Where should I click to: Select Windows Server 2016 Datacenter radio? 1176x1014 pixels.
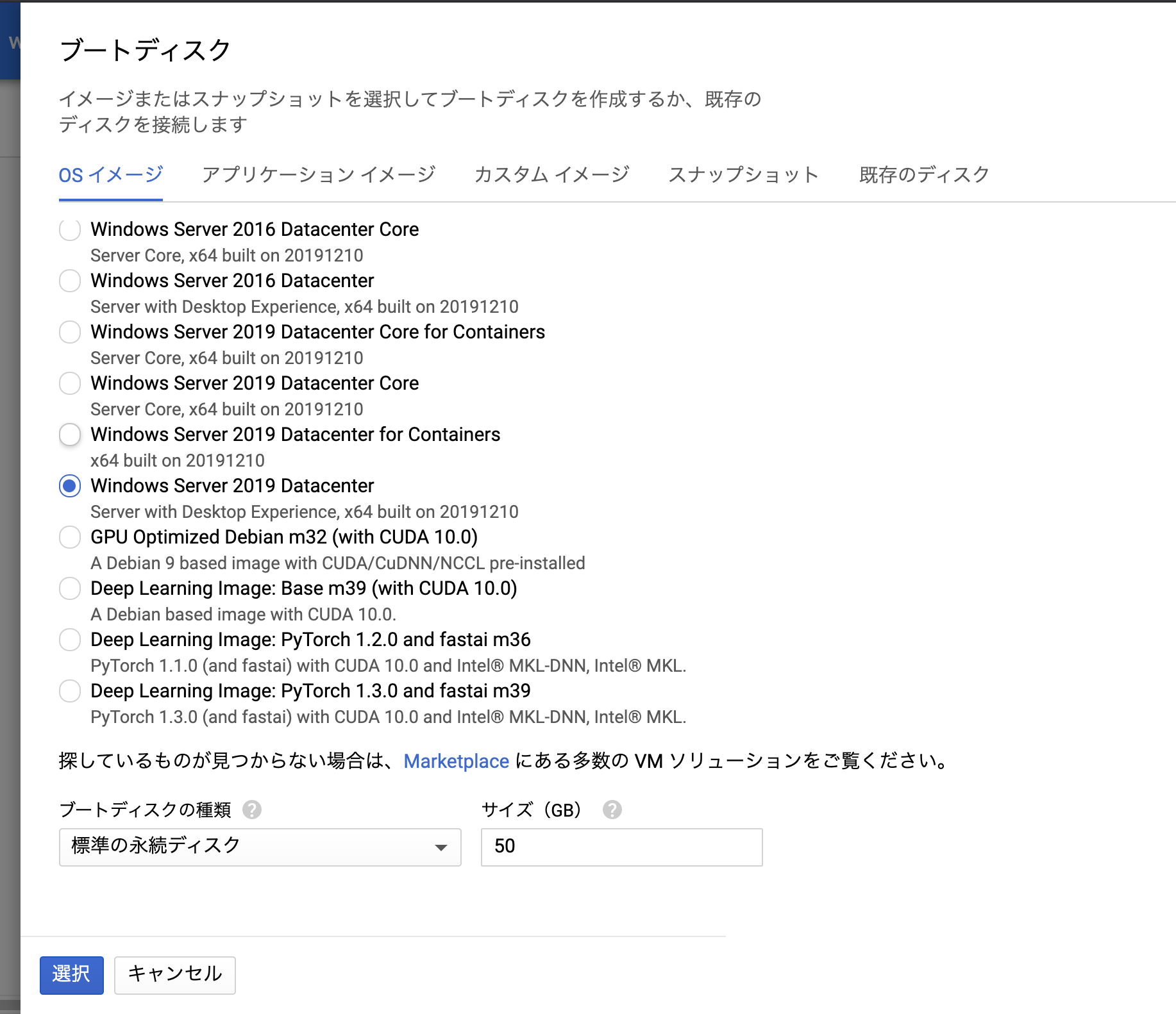click(x=70, y=281)
